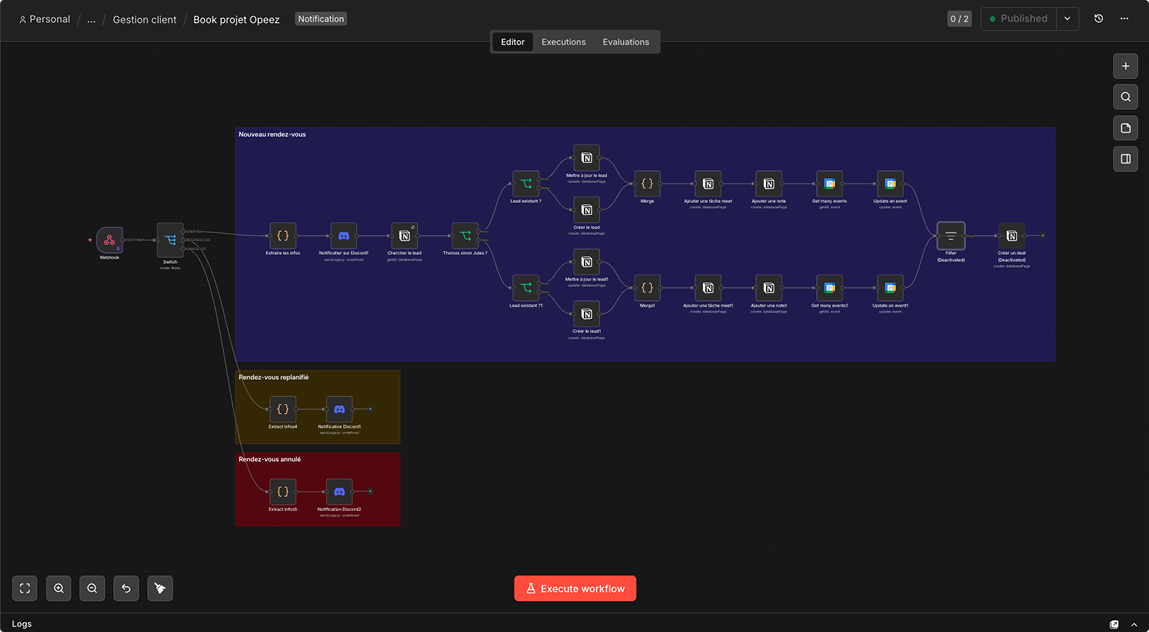Fit workflow to view with the expand icon

pyautogui.click(x=25, y=588)
